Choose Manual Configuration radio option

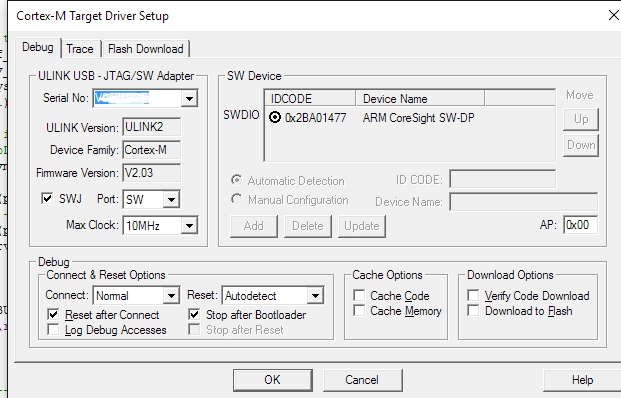(x=236, y=199)
